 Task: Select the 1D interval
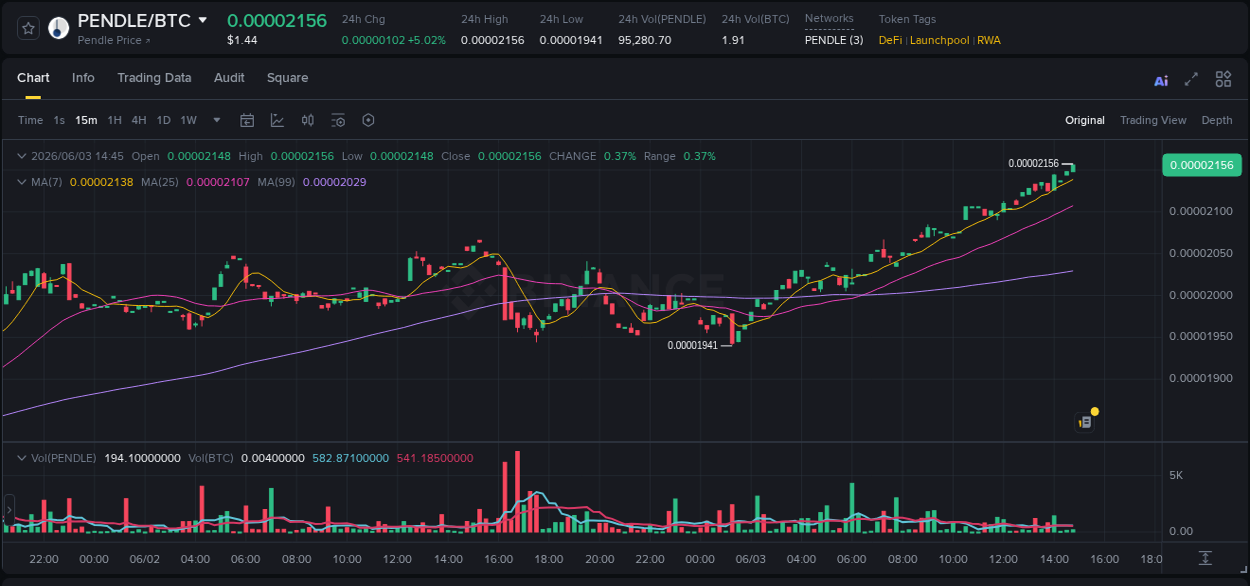pos(163,120)
